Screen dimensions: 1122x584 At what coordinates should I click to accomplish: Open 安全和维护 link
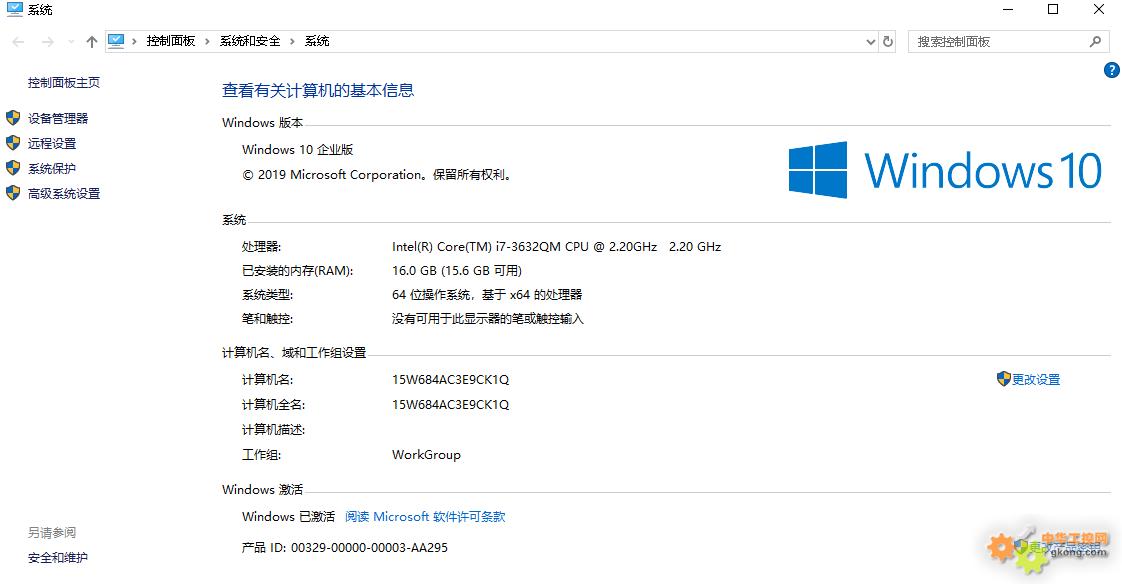click(58, 558)
